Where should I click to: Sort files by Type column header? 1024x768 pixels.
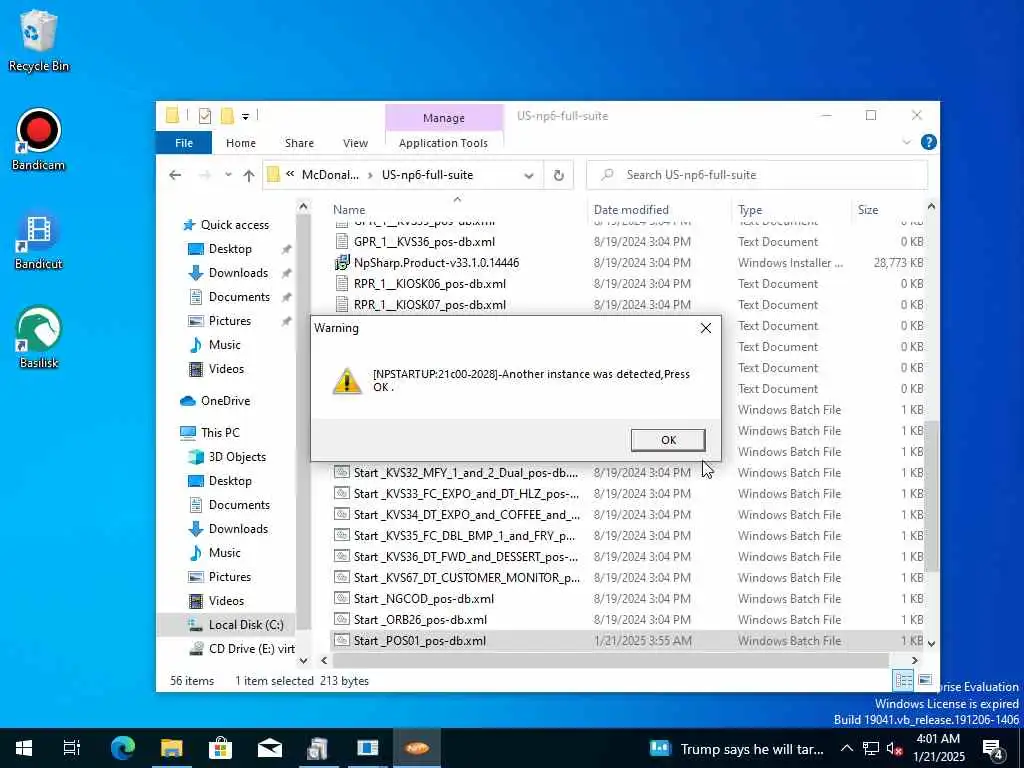pyautogui.click(x=750, y=210)
